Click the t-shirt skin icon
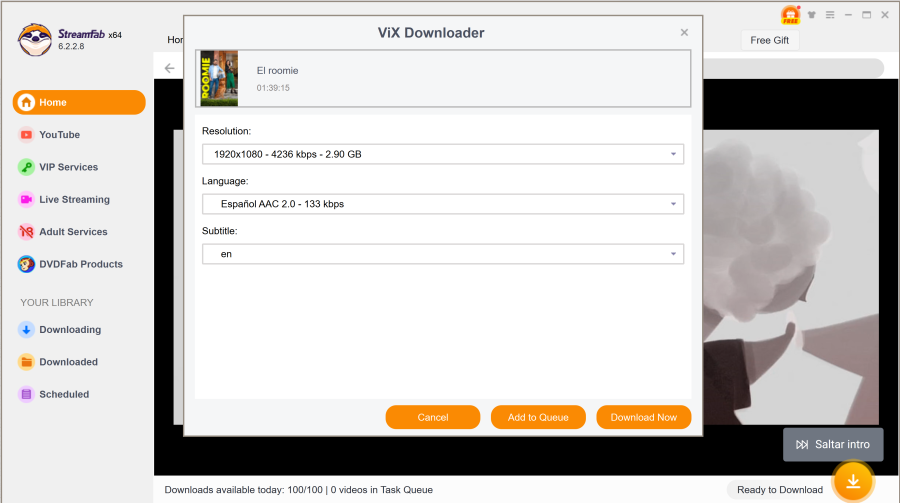The width and height of the screenshot is (900, 503). pyautogui.click(x=812, y=15)
